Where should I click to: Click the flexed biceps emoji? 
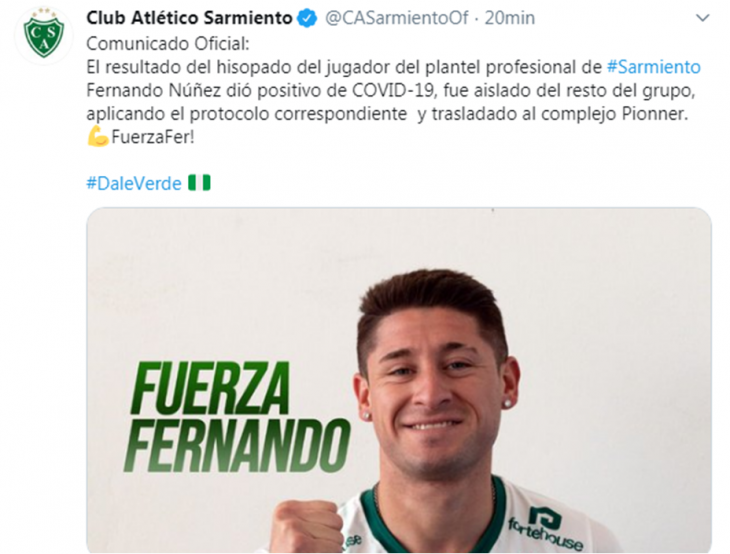(98, 137)
